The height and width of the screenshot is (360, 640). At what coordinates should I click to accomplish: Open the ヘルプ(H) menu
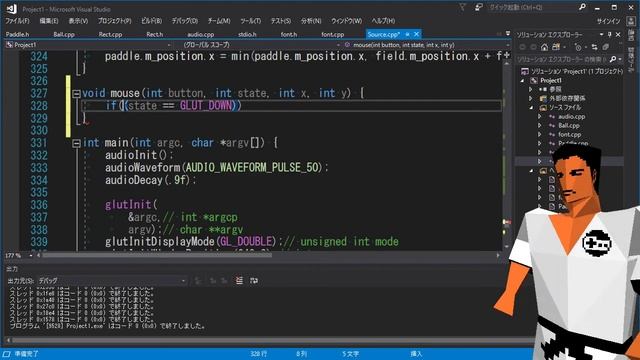383,20
